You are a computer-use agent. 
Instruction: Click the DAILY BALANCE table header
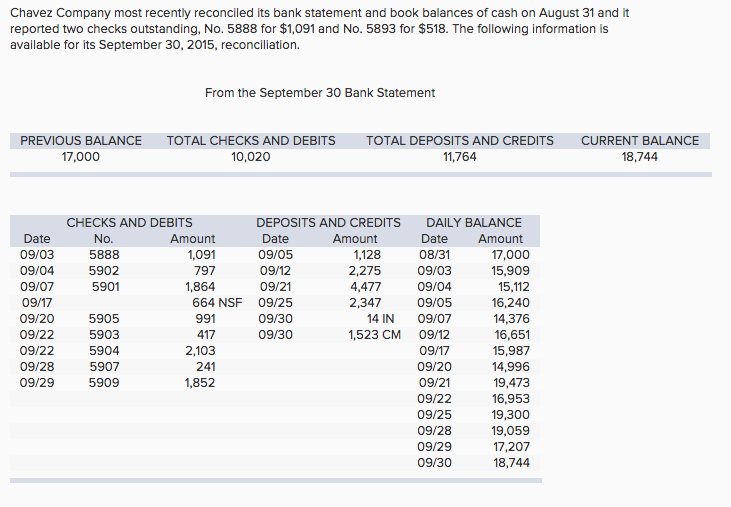(474, 222)
